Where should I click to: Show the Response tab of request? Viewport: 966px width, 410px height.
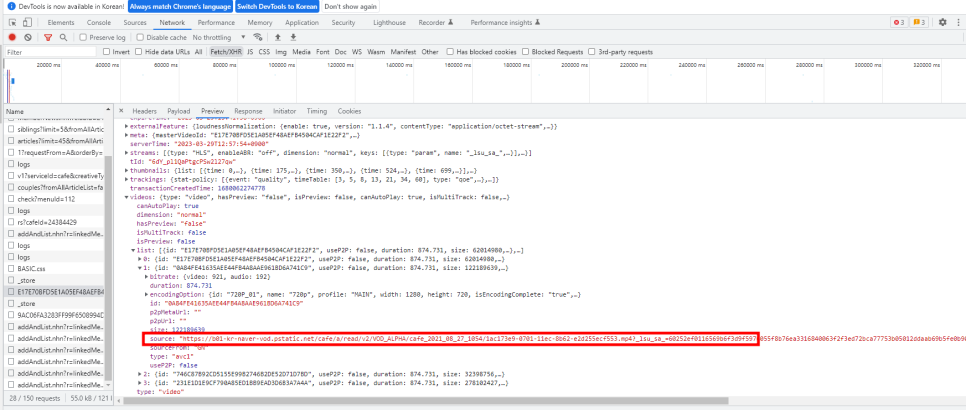[x=248, y=111]
